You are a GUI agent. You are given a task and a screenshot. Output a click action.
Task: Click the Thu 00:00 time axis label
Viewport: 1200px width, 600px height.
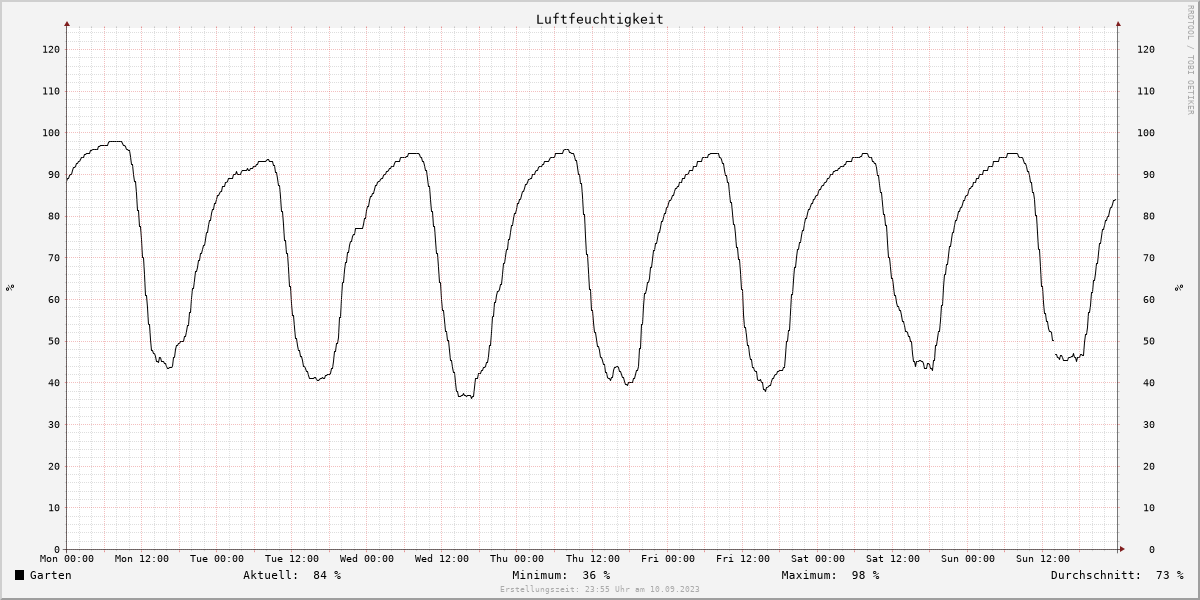(517, 559)
